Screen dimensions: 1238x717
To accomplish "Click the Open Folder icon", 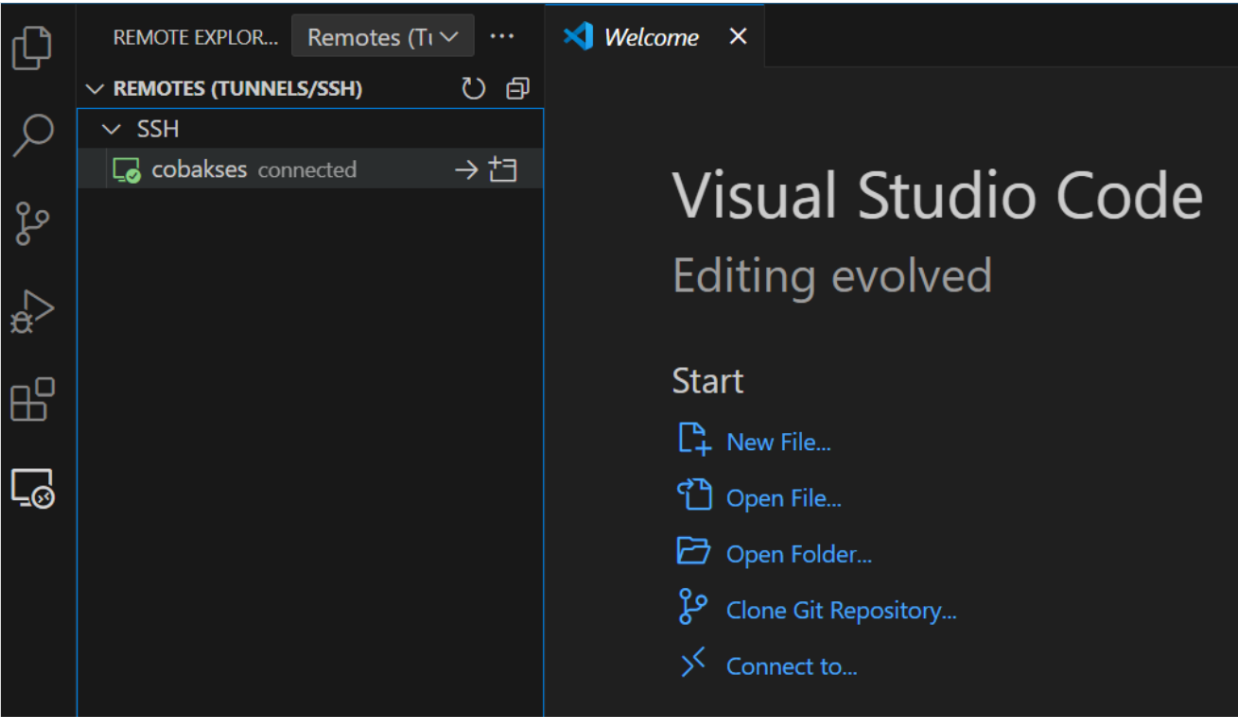I will pos(694,552).
